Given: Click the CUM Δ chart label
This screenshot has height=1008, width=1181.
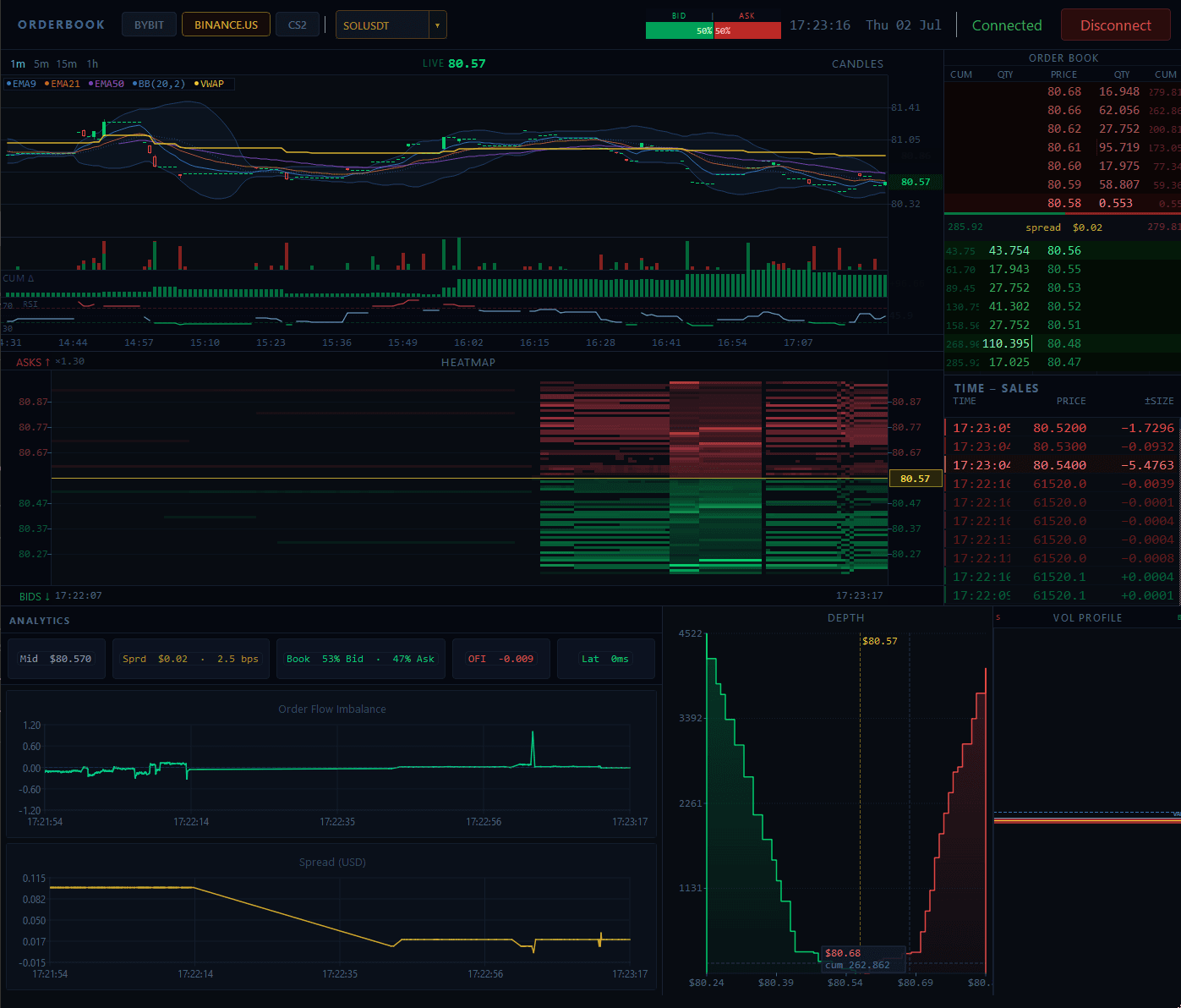Looking at the screenshot, I should pyautogui.click(x=19, y=278).
